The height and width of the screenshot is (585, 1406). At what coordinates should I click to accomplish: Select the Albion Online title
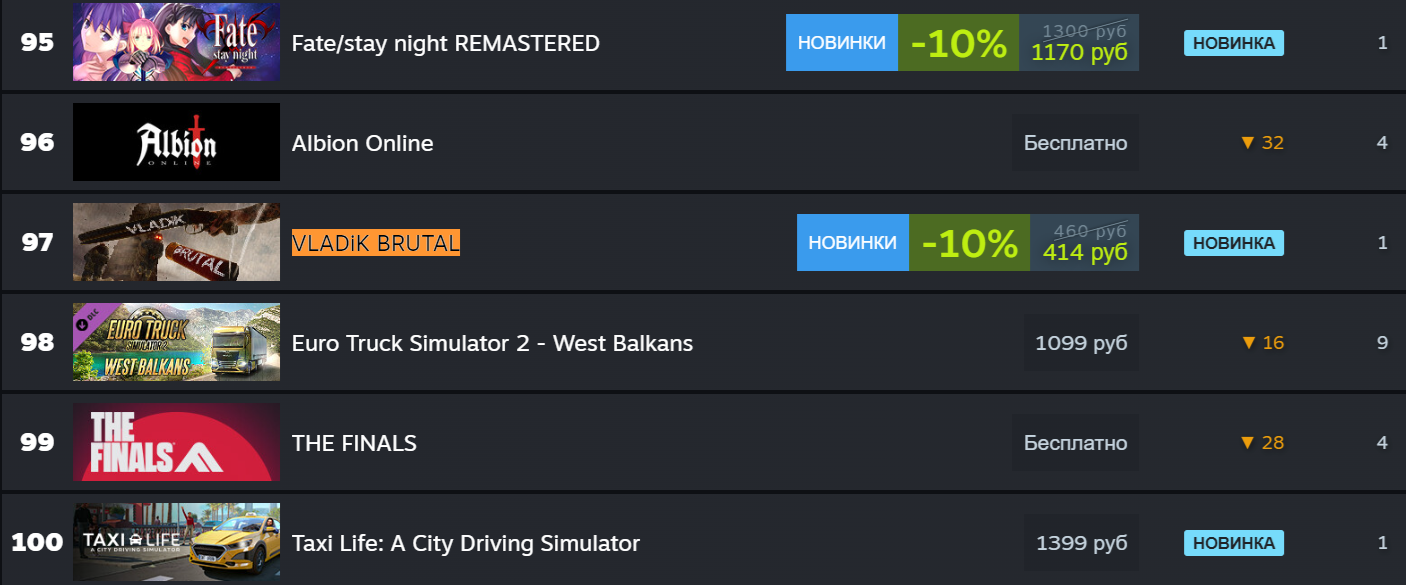[x=362, y=143]
